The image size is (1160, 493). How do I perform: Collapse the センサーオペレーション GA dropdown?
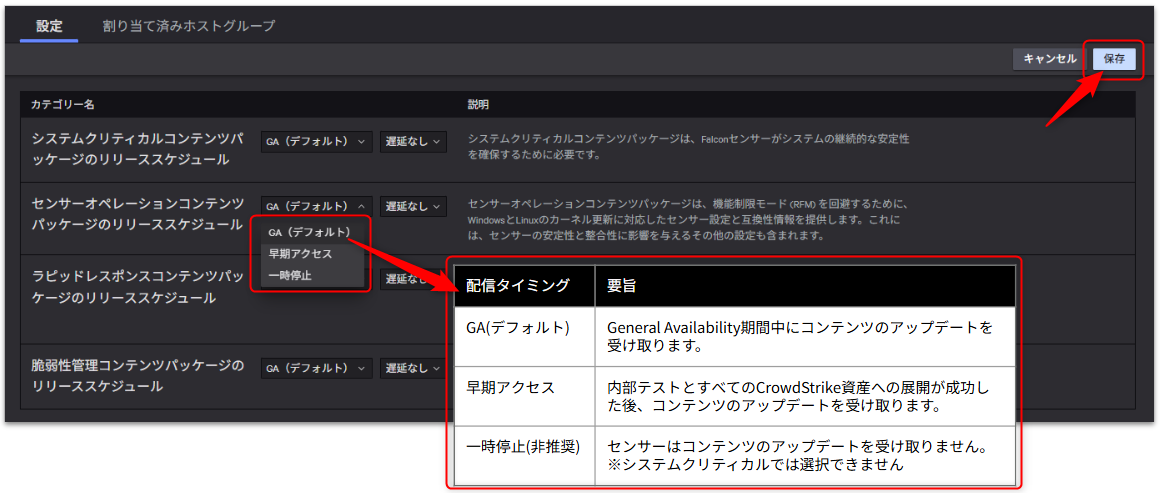316,206
